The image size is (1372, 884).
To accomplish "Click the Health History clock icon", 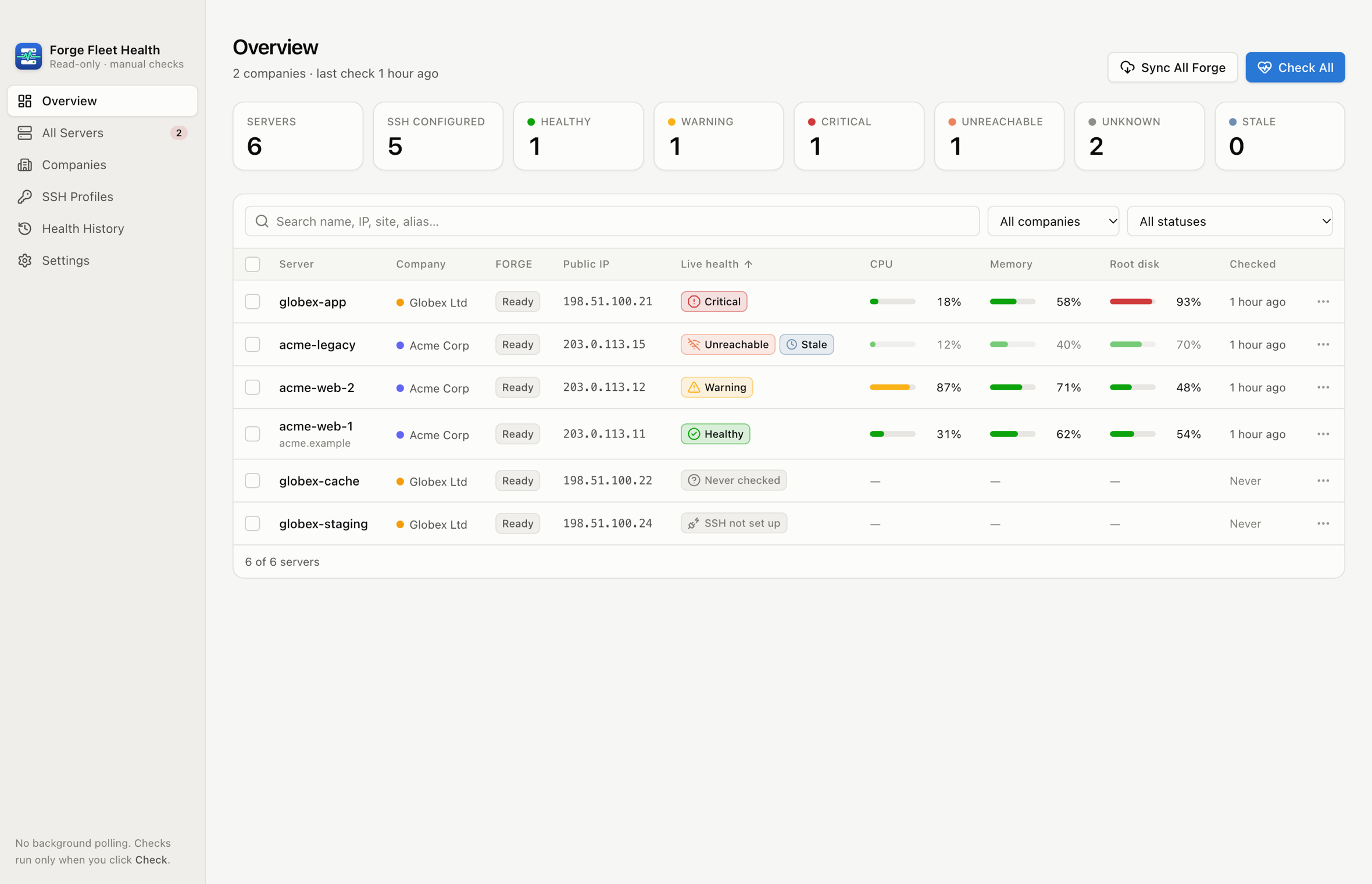I will 24,229.
